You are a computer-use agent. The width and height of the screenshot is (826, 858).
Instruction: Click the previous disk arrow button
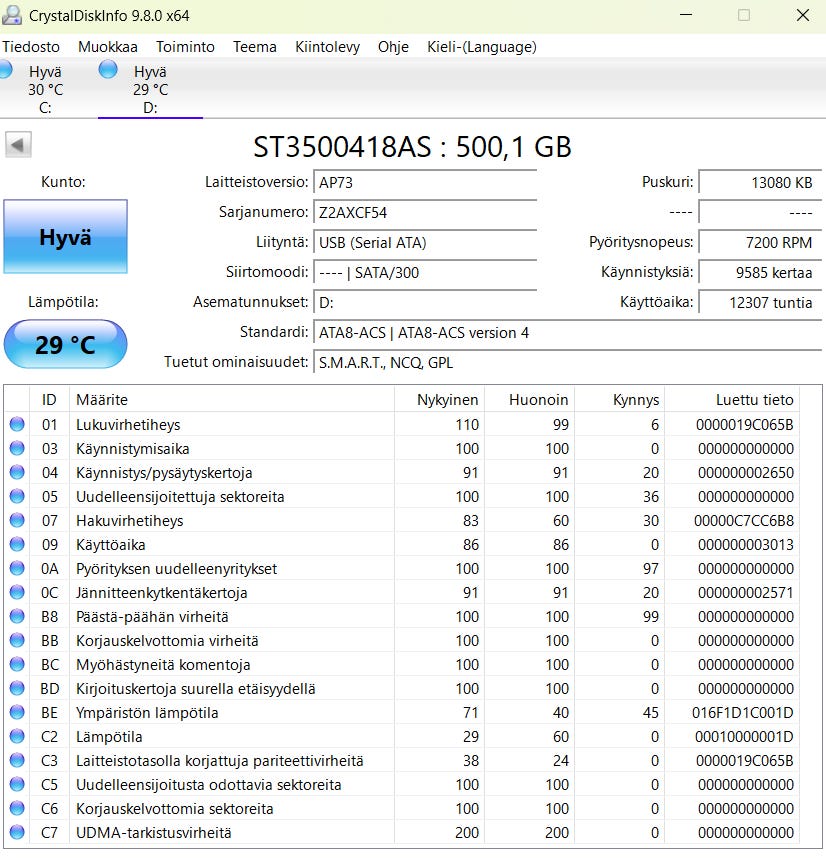(18, 146)
